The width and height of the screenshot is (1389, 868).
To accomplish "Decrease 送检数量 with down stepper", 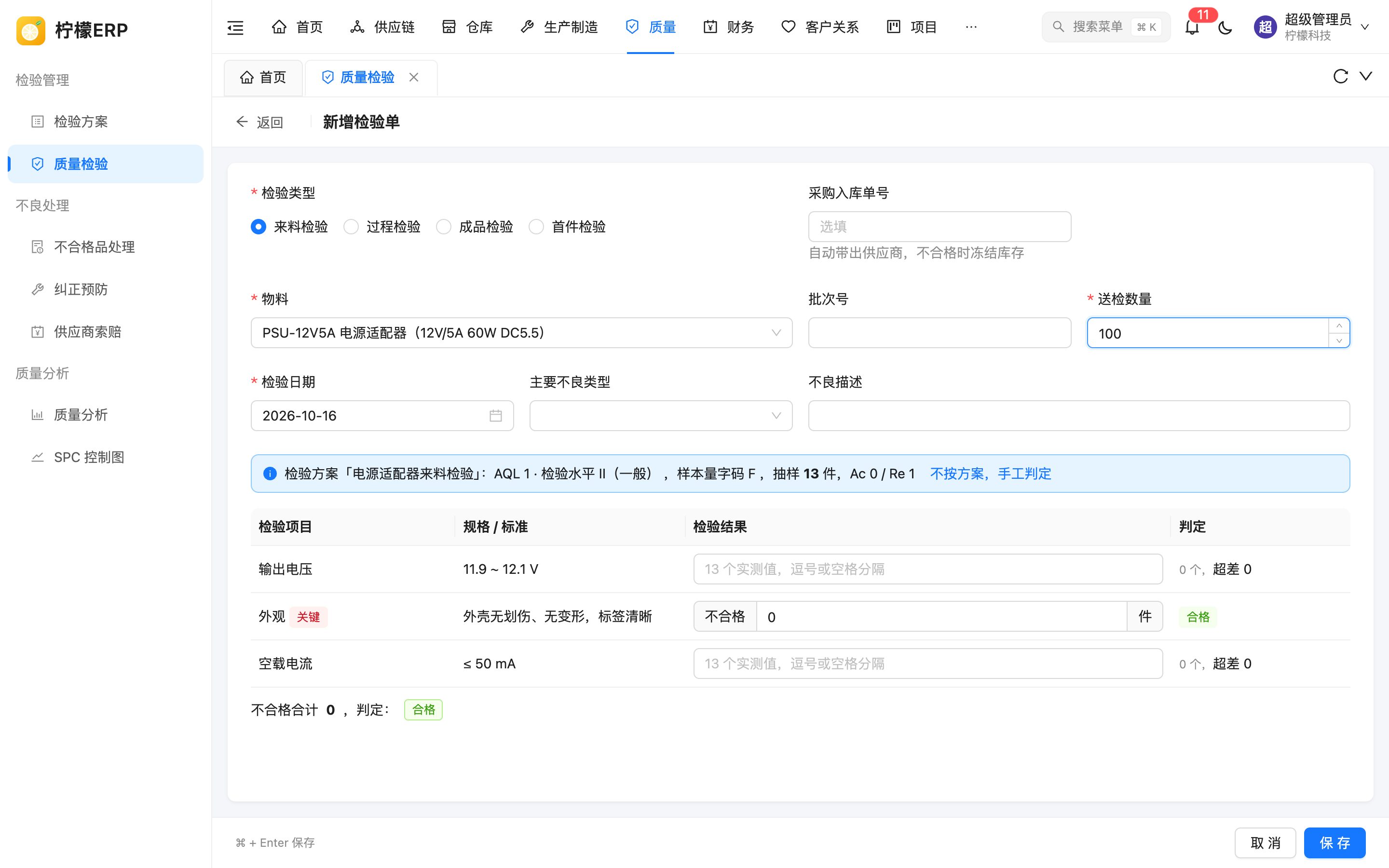I will point(1338,340).
